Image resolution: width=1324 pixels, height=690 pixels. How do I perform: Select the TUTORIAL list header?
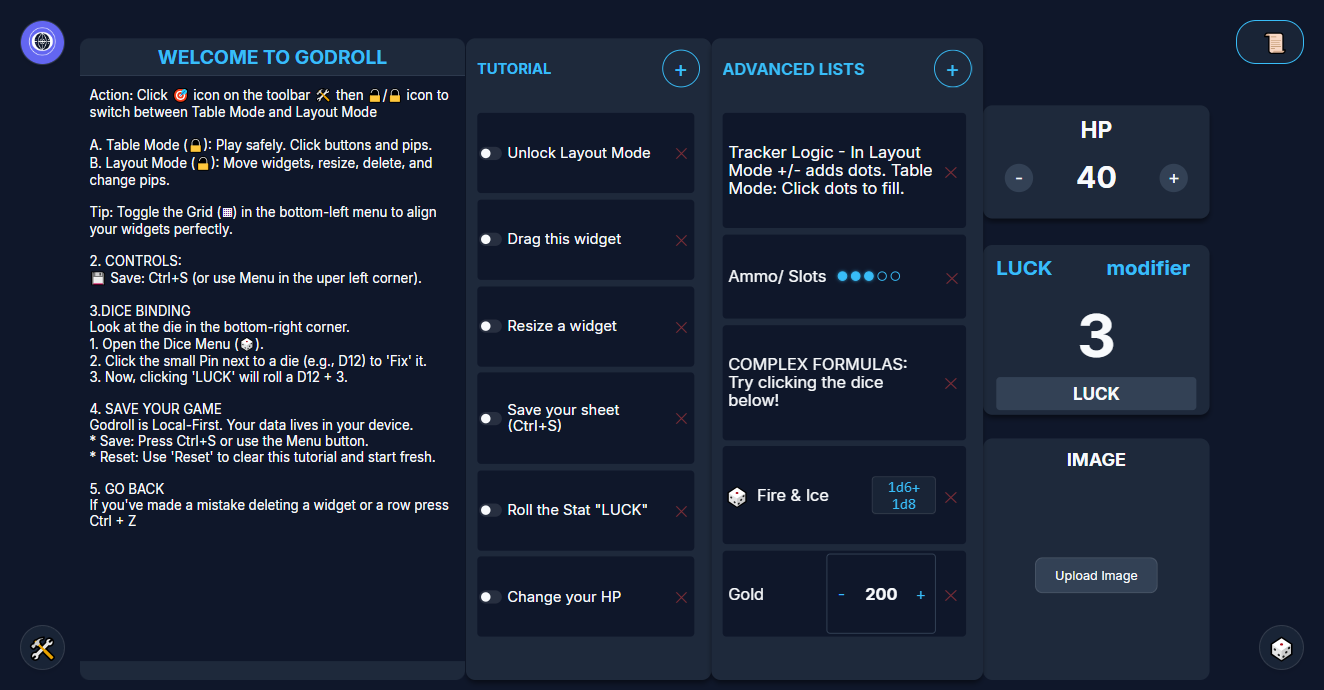point(514,69)
